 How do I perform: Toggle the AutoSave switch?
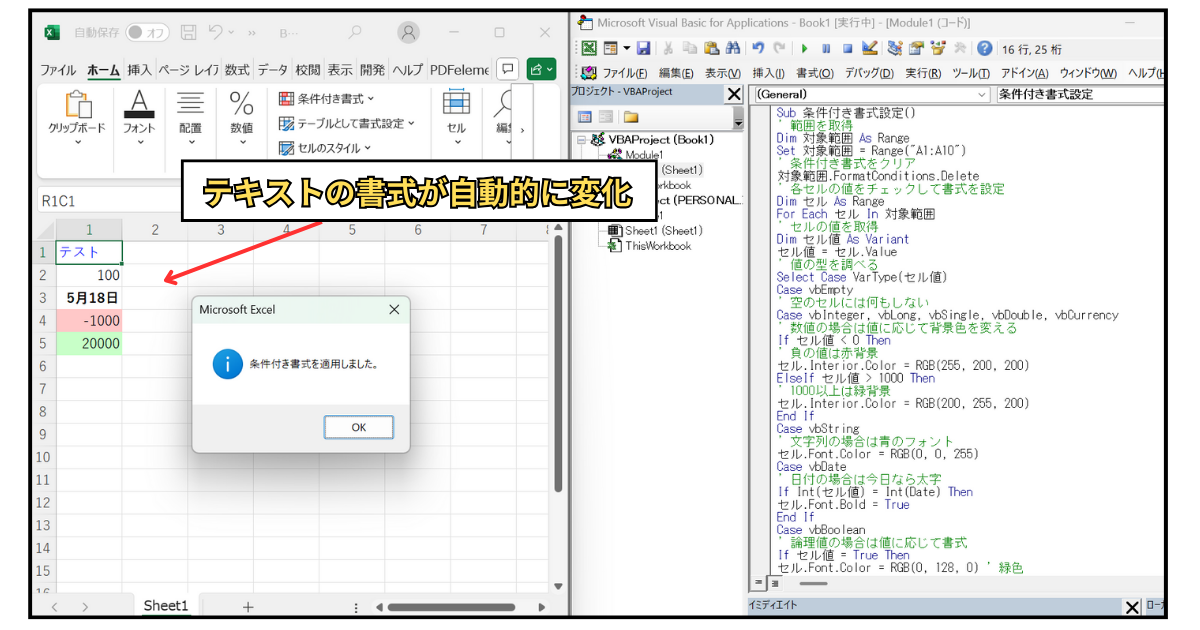point(147,33)
